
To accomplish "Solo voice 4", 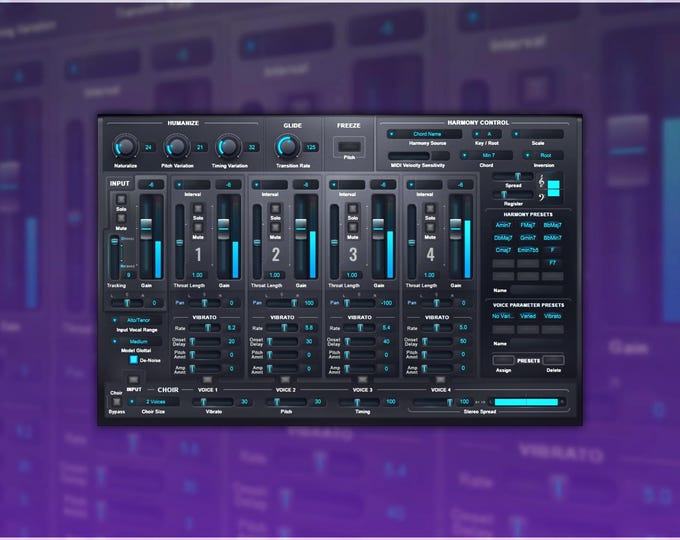I will (430, 209).
